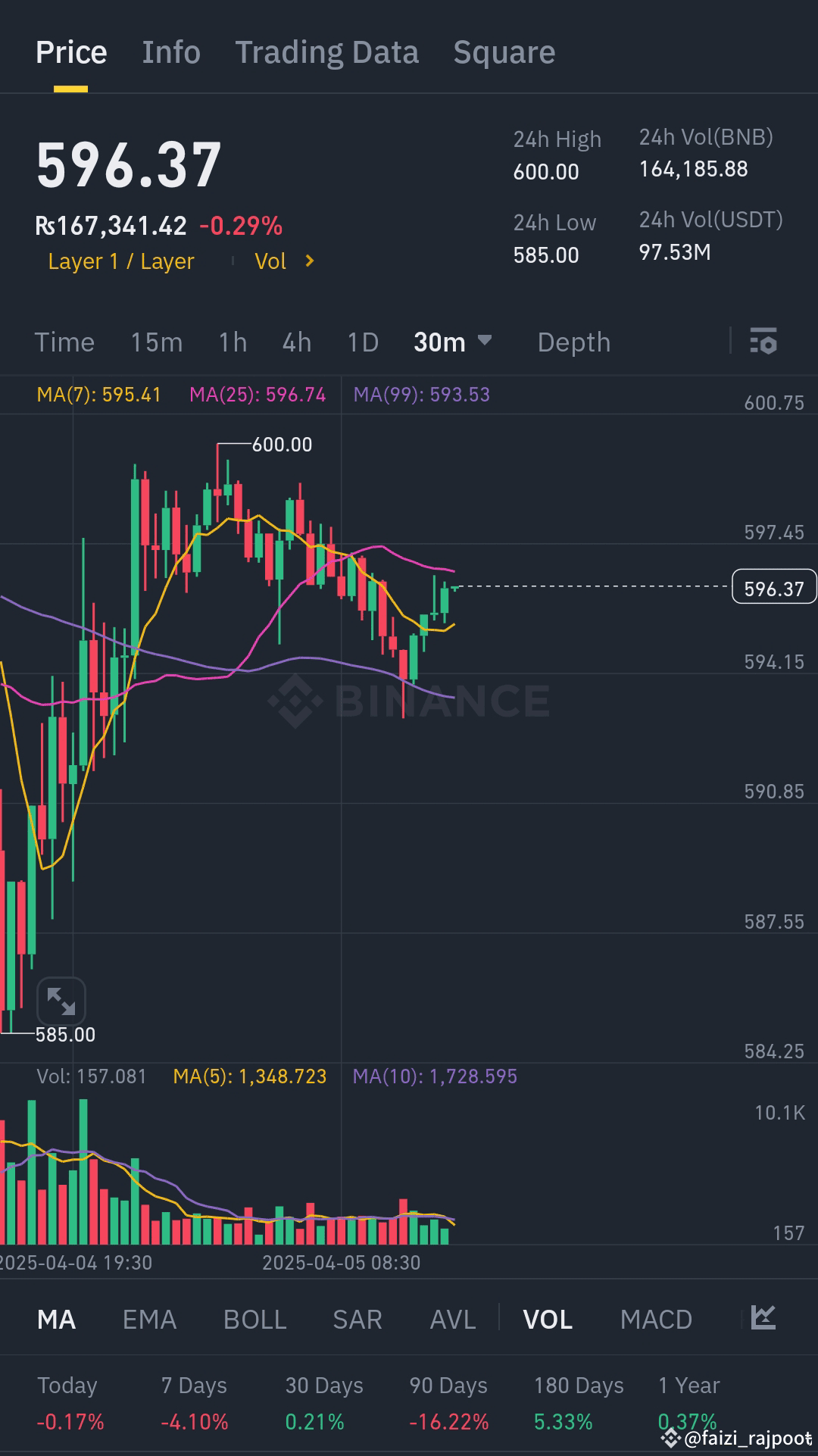Expand chart to fullscreen mode
818x1456 pixels.
pos(61,1001)
